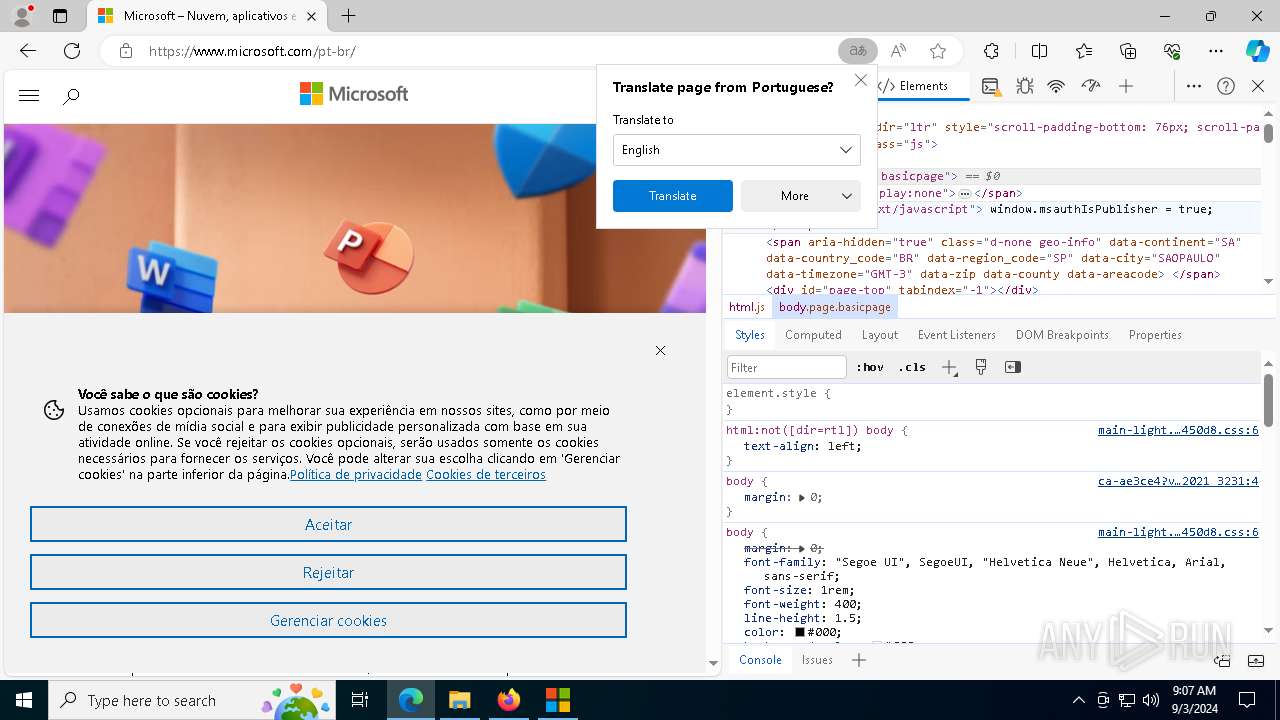Open the Issues drawer tab
Screen dimensions: 1280x720
[x=817, y=660]
